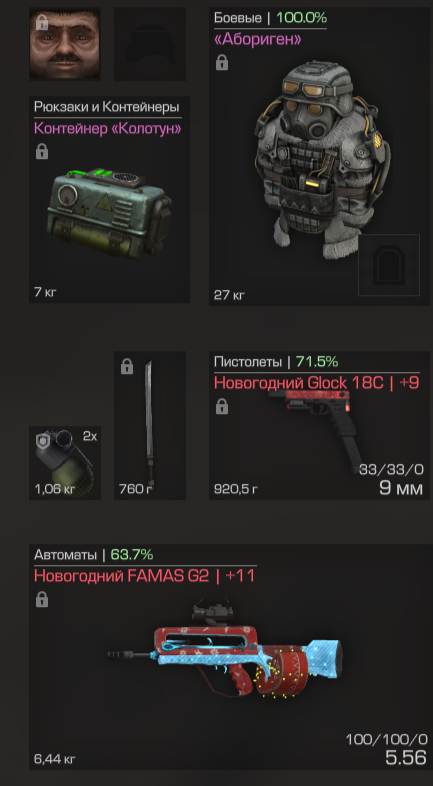Select the empty helmet slot

tap(150, 44)
